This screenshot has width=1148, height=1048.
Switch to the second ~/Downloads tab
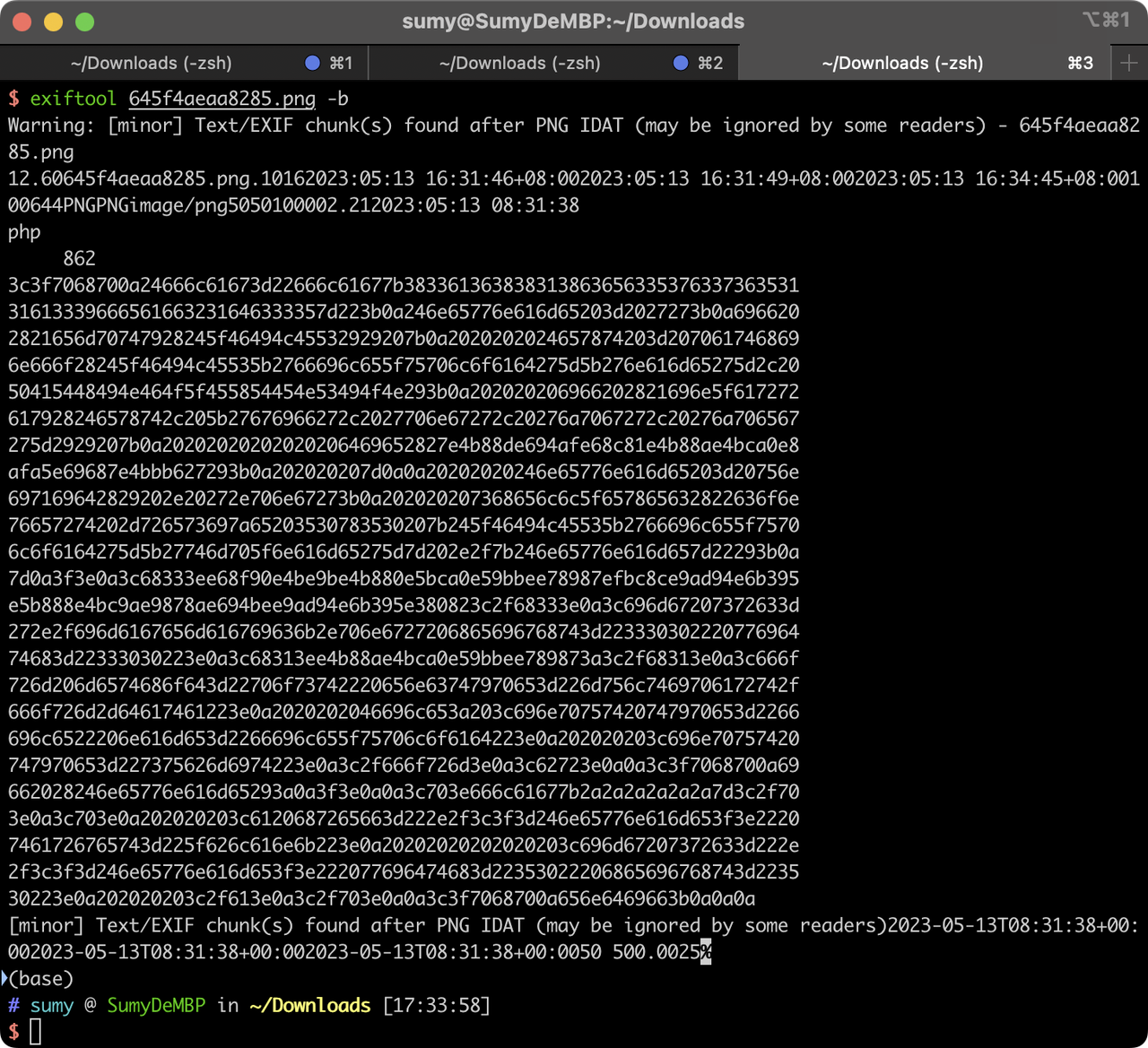pyautogui.click(x=520, y=63)
